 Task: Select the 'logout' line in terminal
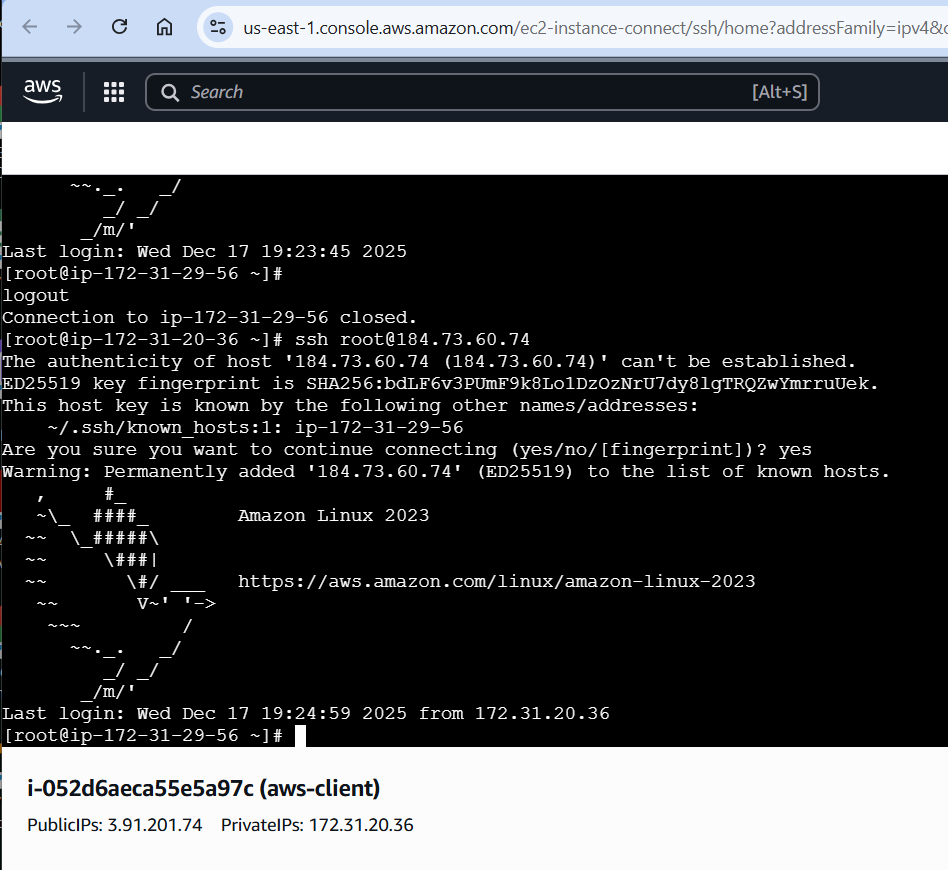36,296
